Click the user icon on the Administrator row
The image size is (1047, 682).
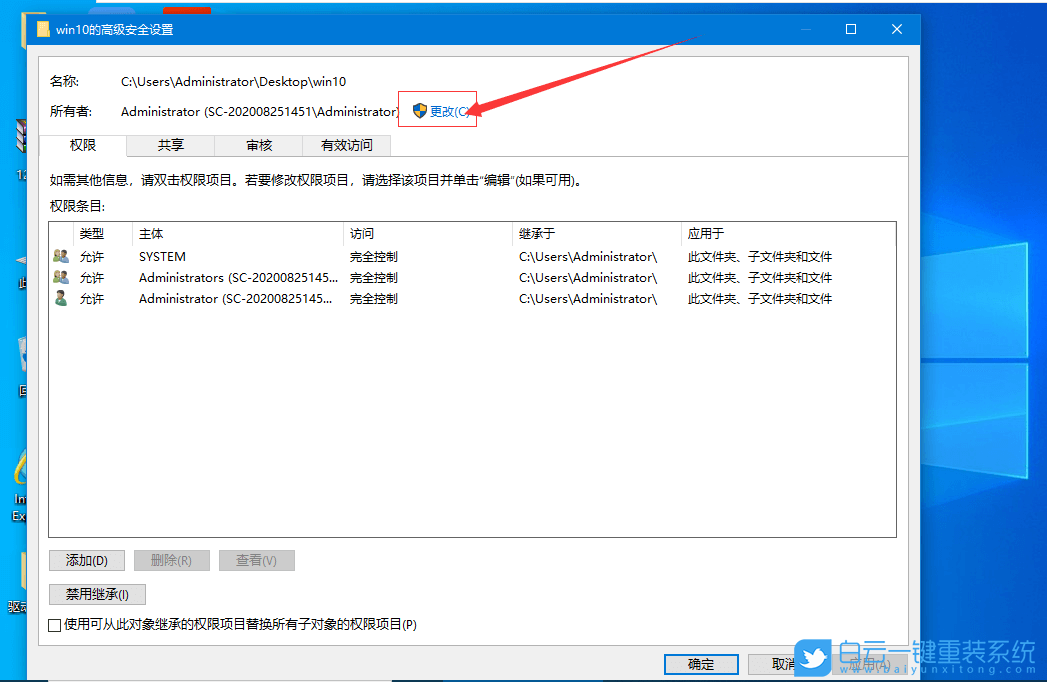[x=62, y=298]
